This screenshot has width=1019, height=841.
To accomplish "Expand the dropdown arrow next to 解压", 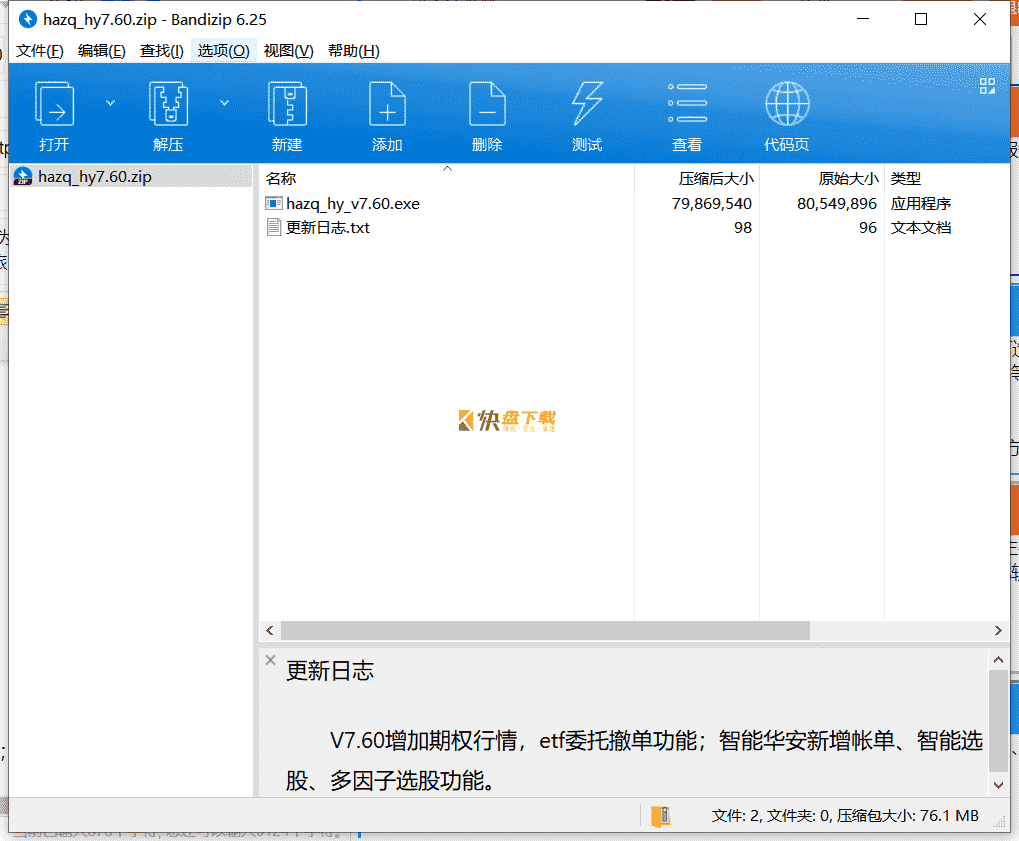I will click(224, 103).
